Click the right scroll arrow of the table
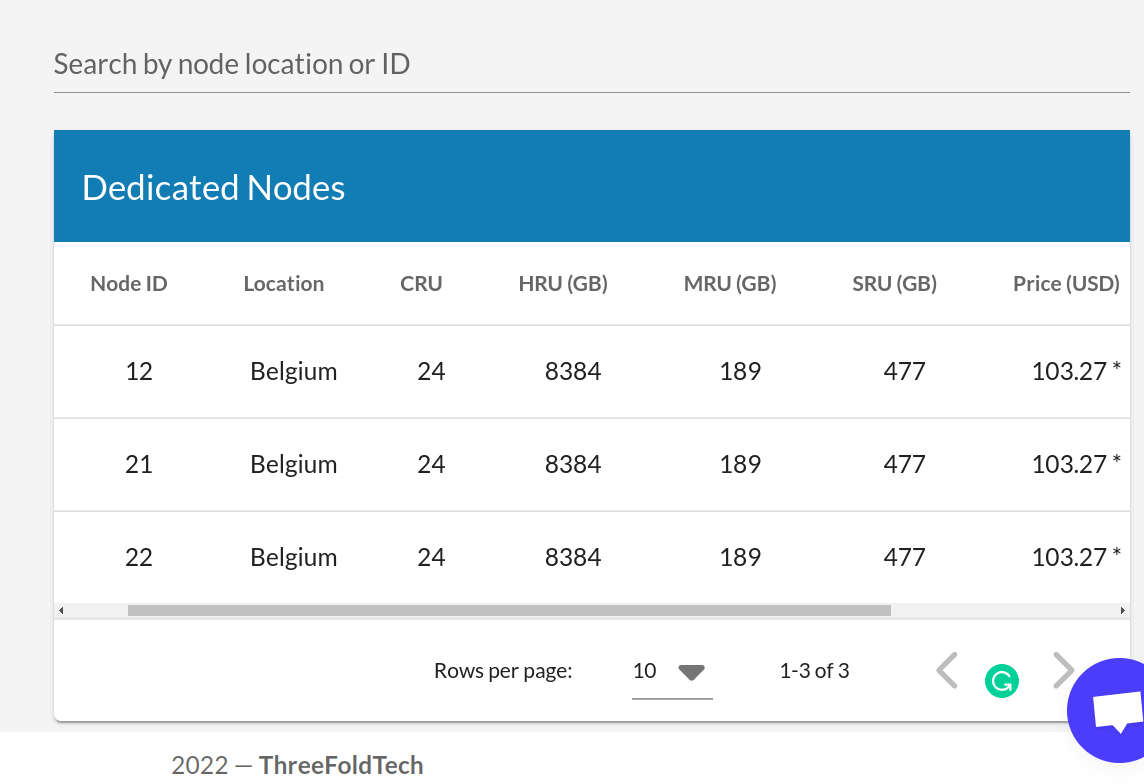This screenshot has width=1144, height=784. [1122, 609]
